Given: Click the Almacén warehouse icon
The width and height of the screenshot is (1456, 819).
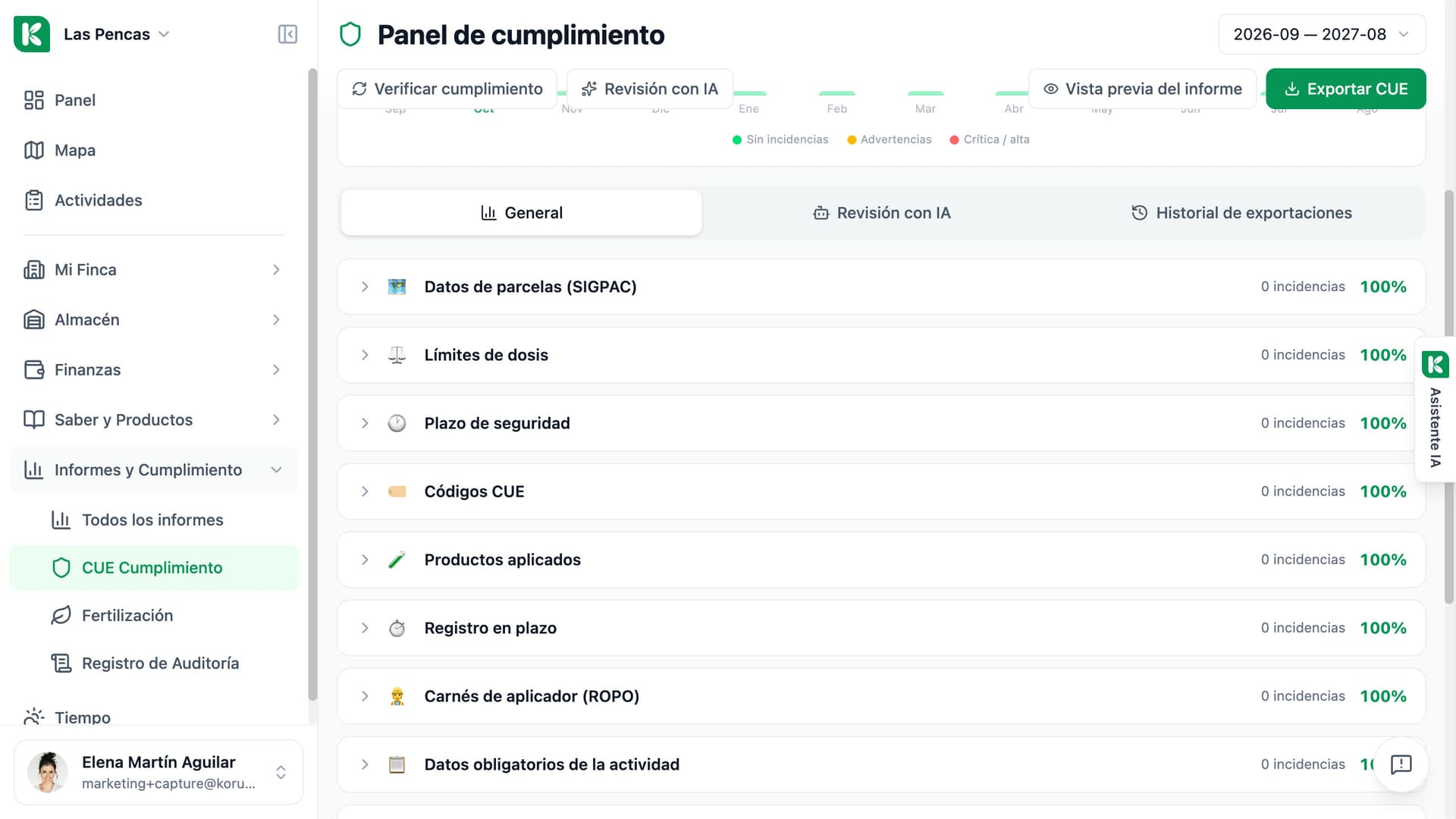Looking at the screenshot, I should [x=34, y=320].
